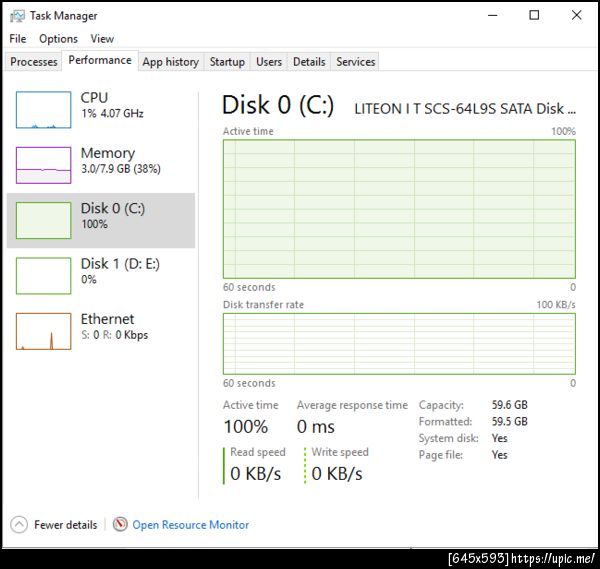The height and width of the screenshot is (569, 600).
Task: Click the Resource Monitor icon at bottom
Action: 120,524
